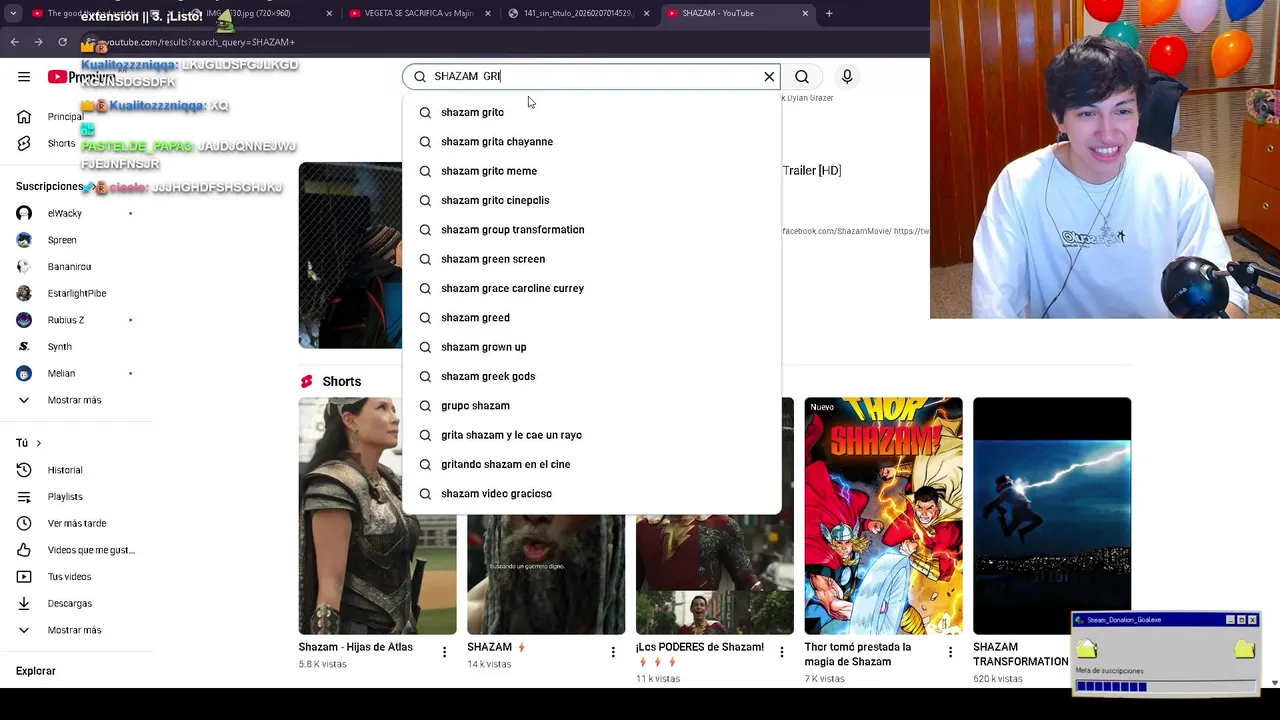Choose 'shazam greed' suggestion
The image size is (1280, 720).
tap(591, 317)
